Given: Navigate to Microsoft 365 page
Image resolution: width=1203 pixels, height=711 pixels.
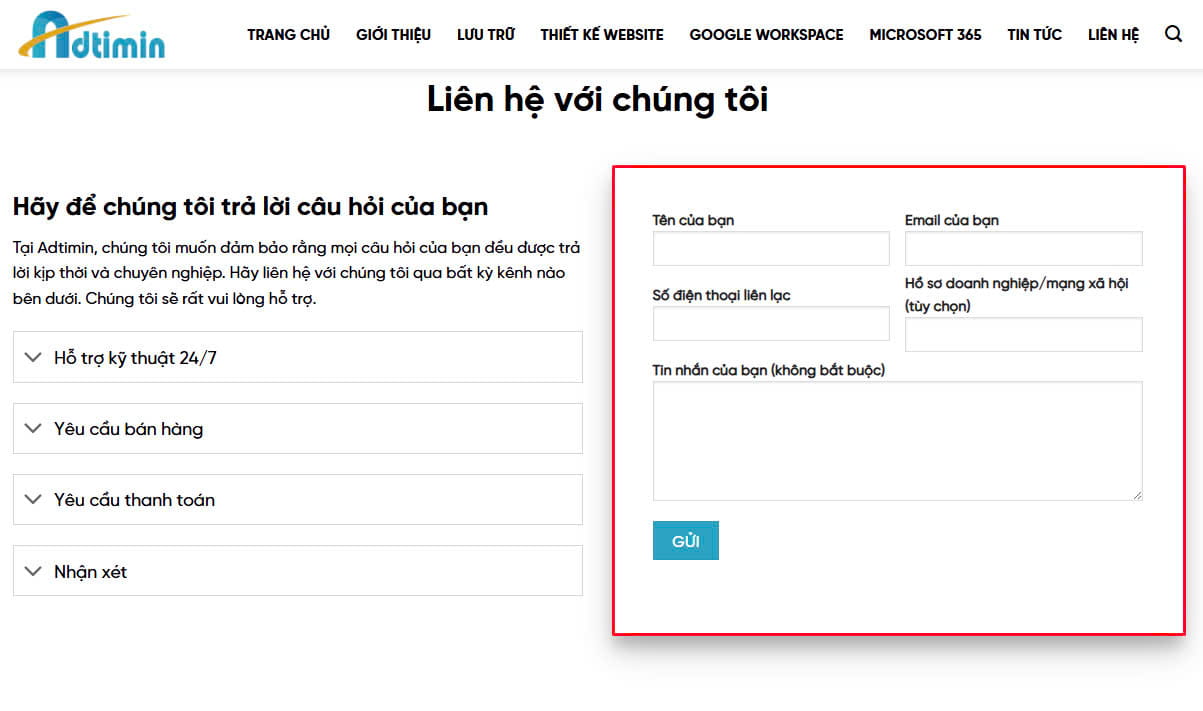Looking at the screenshot, I should coord(925,35).
